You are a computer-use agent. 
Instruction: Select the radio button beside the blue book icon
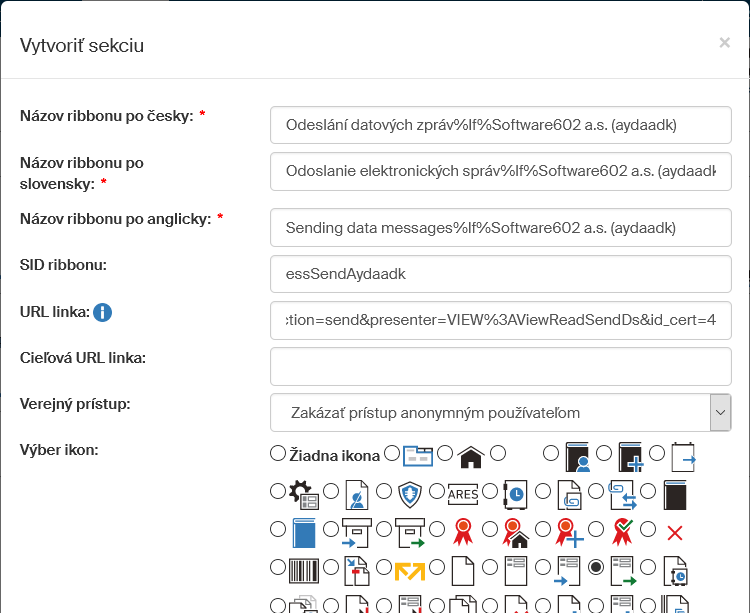coord(278,529)
